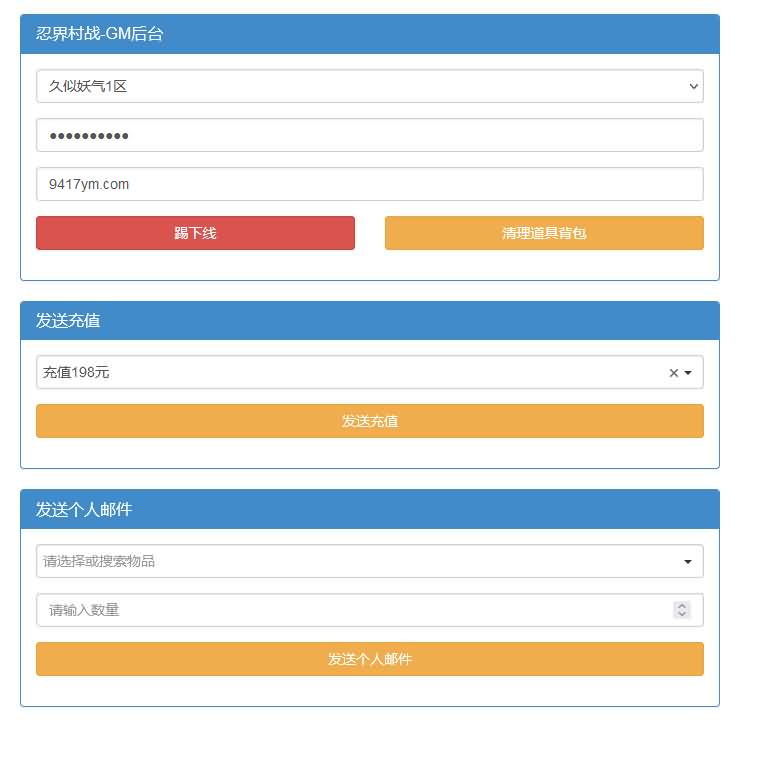772x774 pixels.
Task: Click the caret icon in the item search box
Action: point(688,562)
